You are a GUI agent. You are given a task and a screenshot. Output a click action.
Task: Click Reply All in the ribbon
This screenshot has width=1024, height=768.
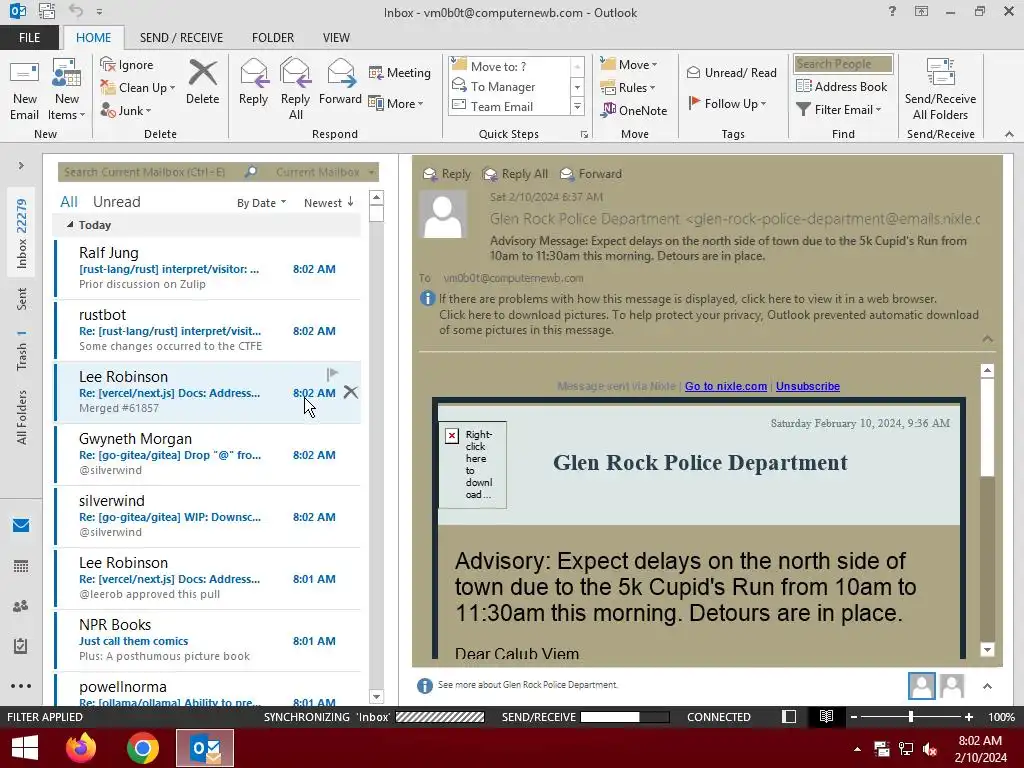pyautogui.click(x=295, y=90)
